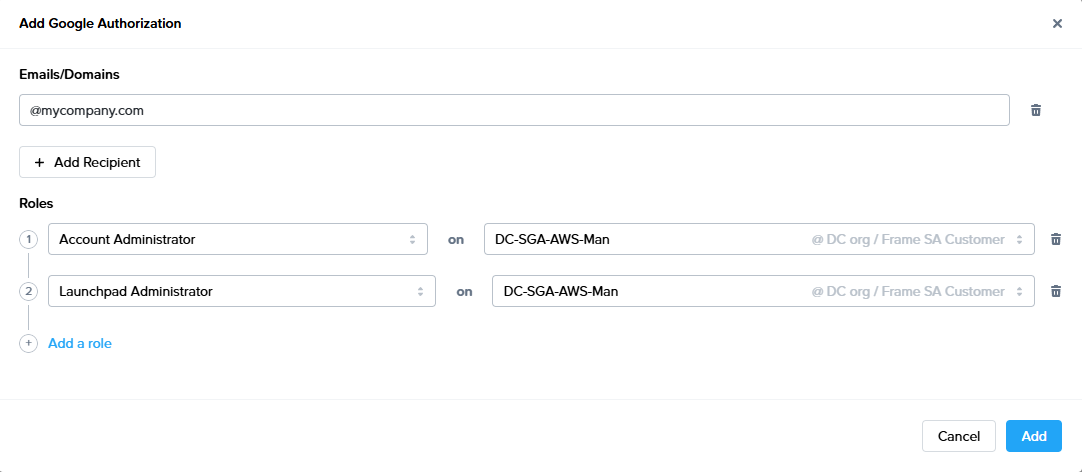Close the Add Google Authorization dialog
Image resolution: width=1082 pixels, height=472 pixels.
[1057, 23]
